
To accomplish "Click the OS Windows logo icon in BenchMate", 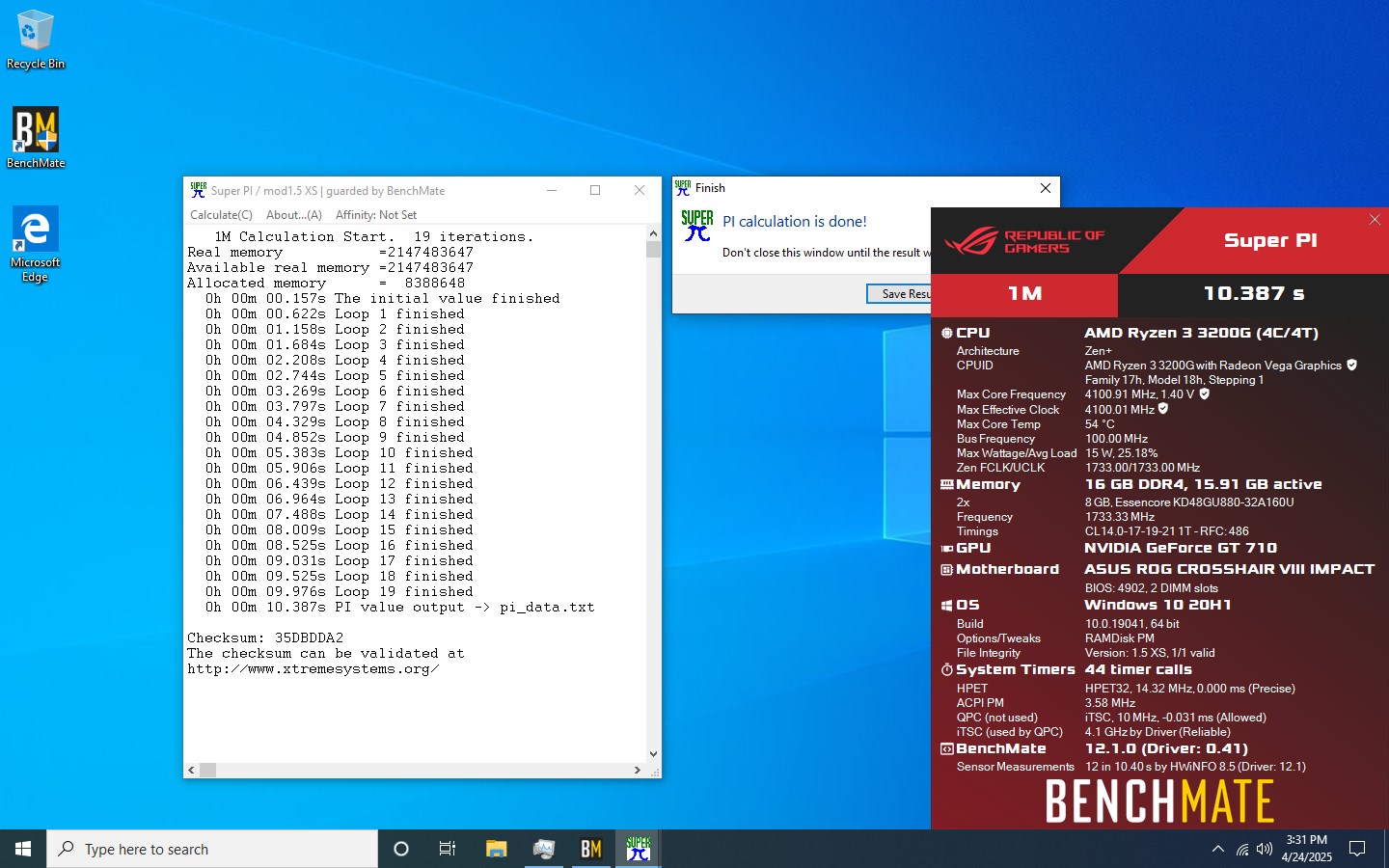I will click(x=946, y=605).
